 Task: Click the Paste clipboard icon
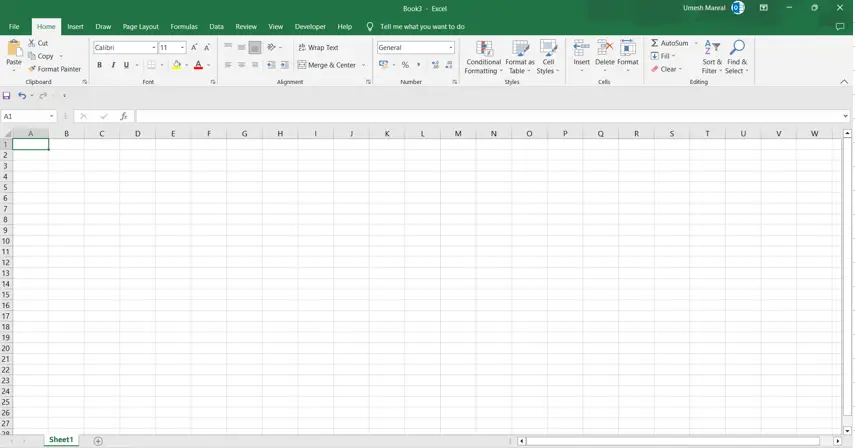pos(14,49)
